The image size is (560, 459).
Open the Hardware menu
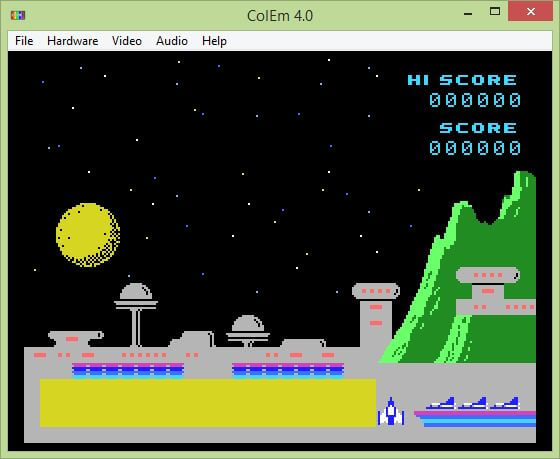coord(72,41)
